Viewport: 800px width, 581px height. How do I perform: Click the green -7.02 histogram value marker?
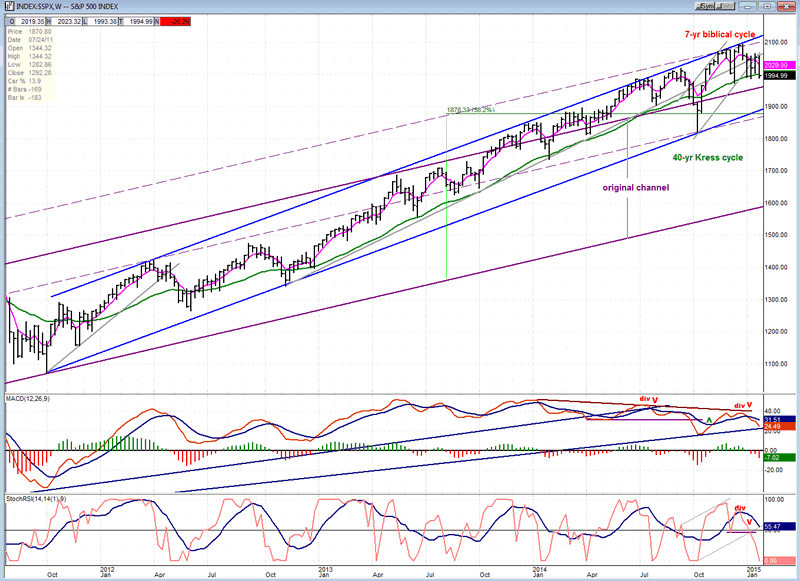point(780,458)
